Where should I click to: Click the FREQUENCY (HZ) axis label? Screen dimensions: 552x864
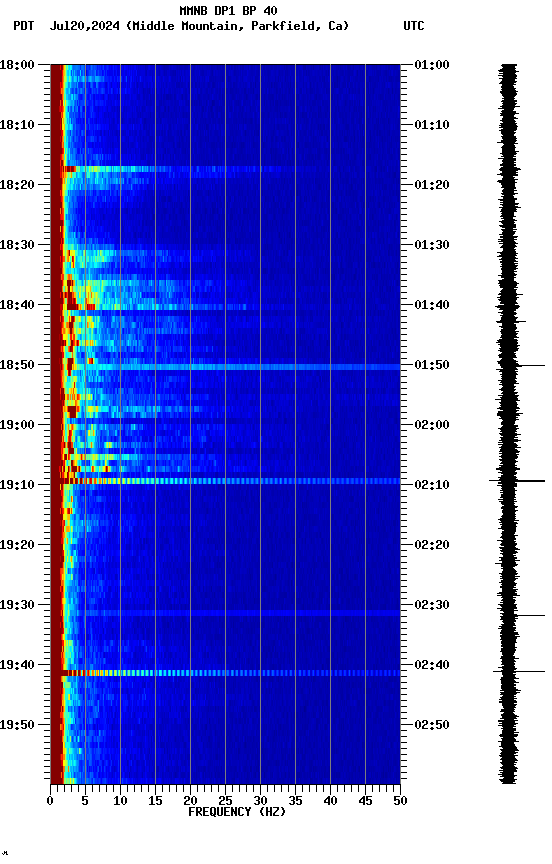tap(237, 813)
